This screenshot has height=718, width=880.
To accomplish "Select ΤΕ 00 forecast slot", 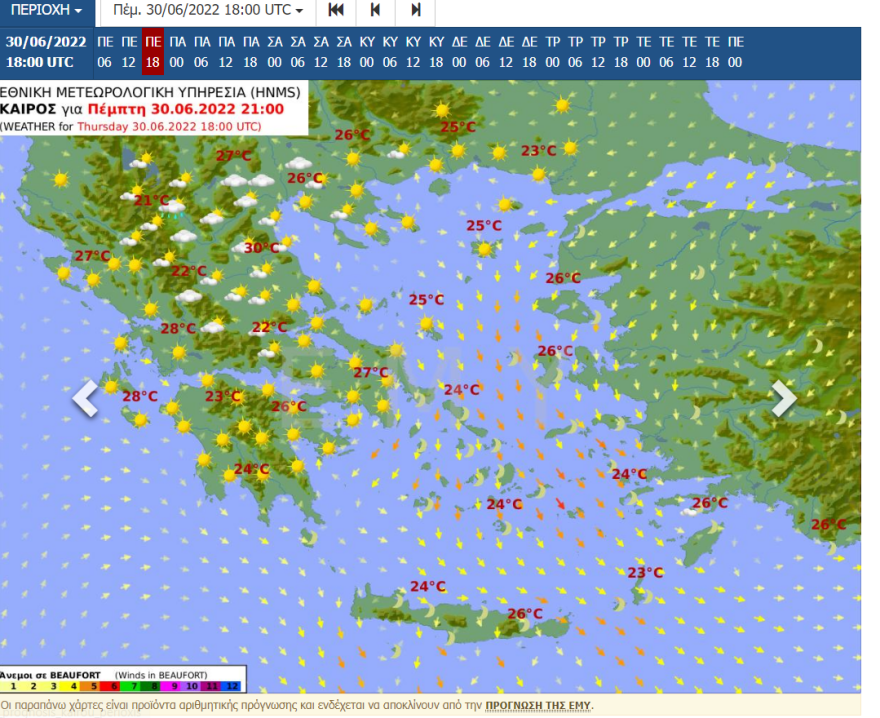I will (x=643, y=52).
